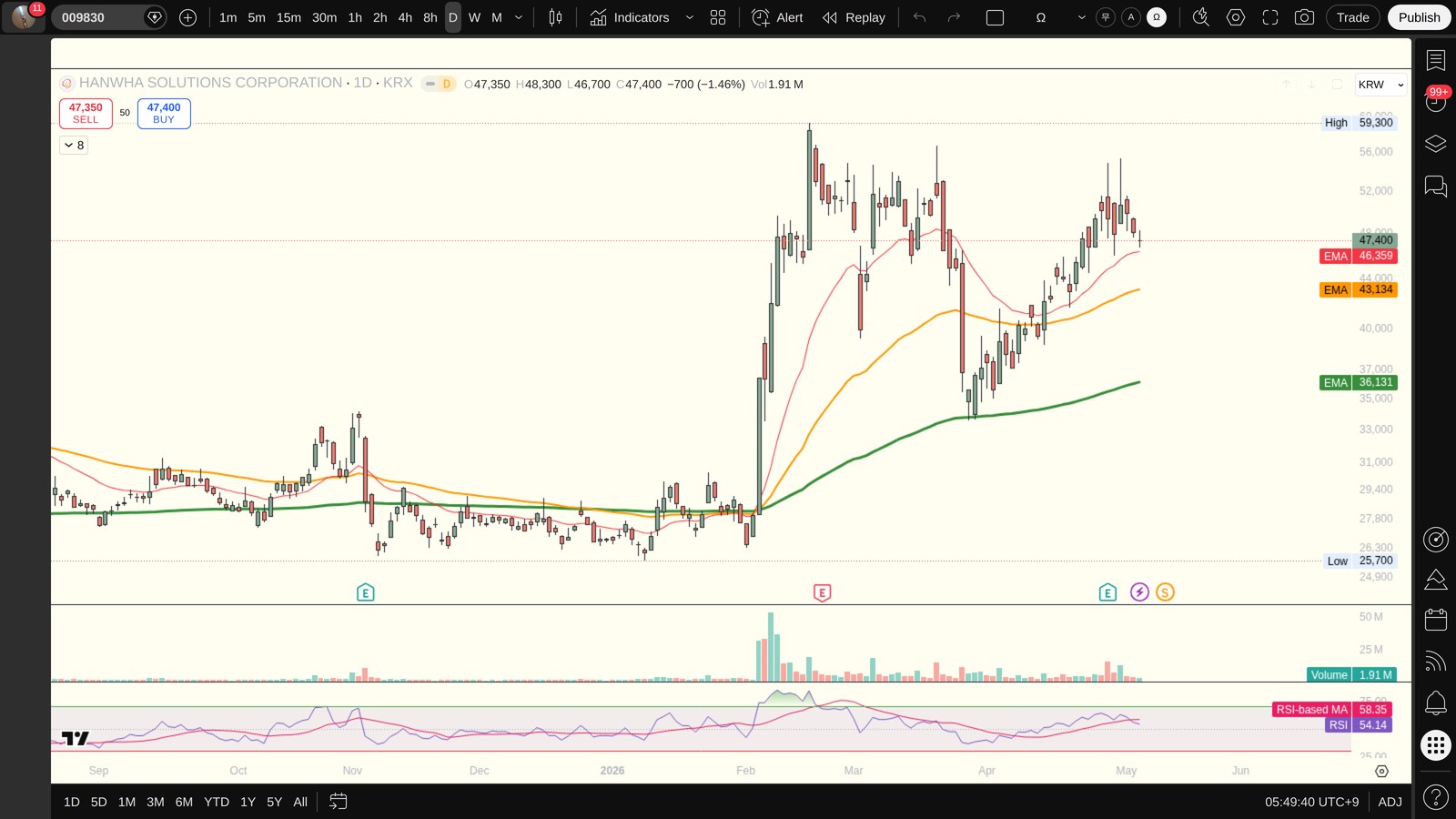Switch to 1h timeframe
The height and width of the screenshot is (819, 1456).
click(355, 17)
